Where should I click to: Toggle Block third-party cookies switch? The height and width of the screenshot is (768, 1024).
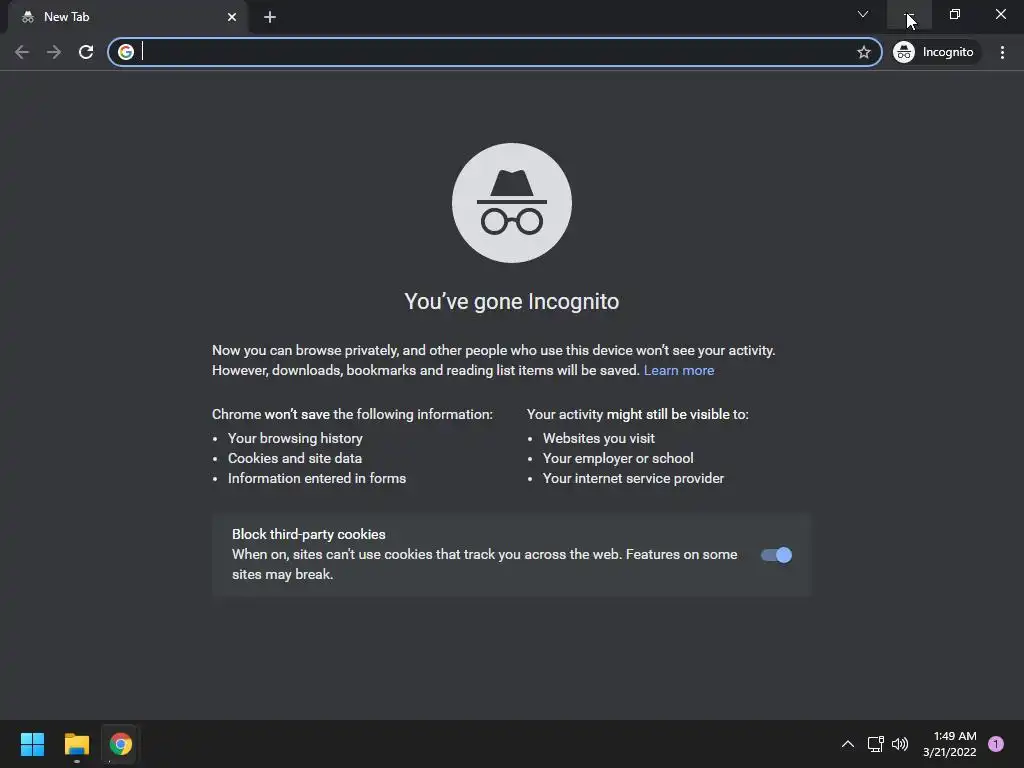776,555
